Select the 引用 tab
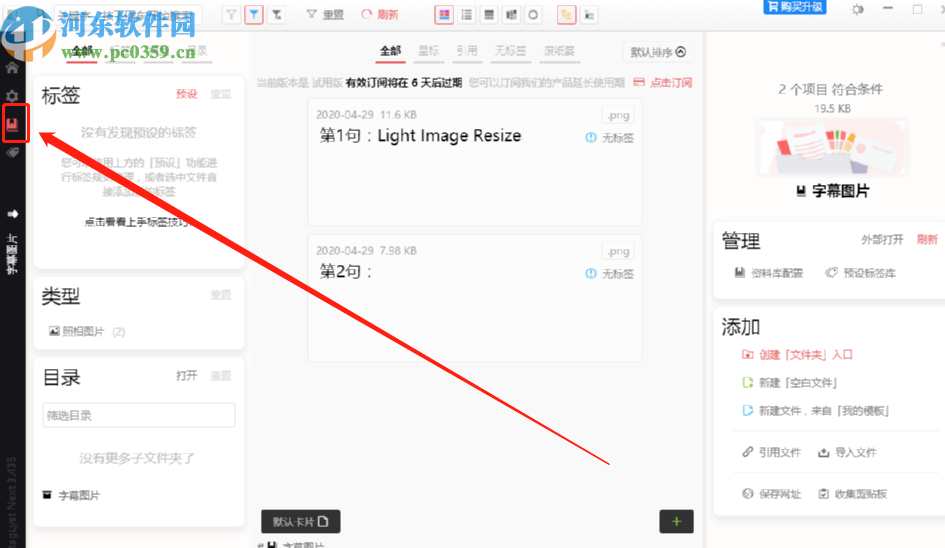This screenshot has width=945, height=548. [466, 51]
